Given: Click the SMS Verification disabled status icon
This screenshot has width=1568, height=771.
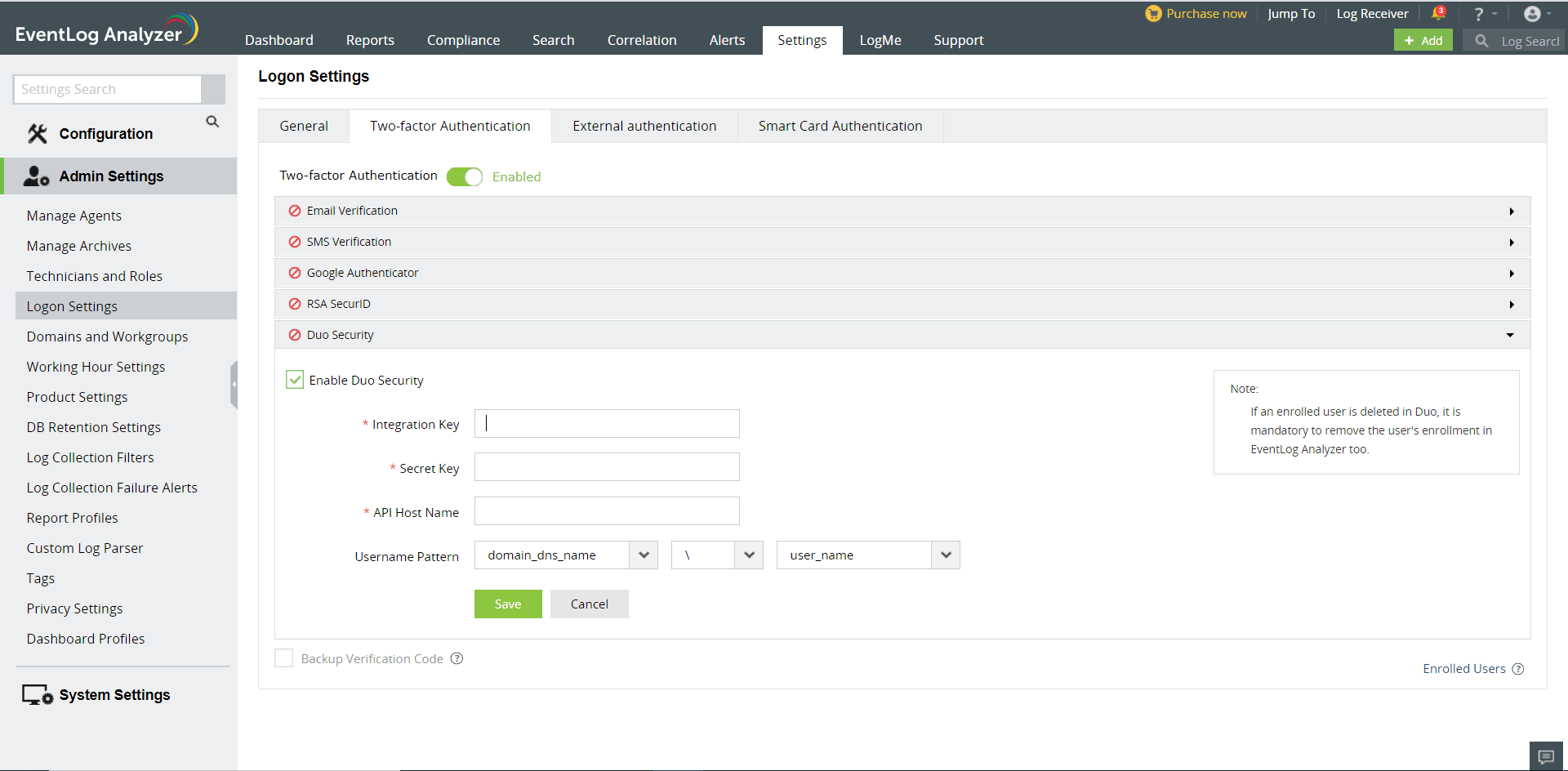Looking at the screenshot, I should [295, 242].
